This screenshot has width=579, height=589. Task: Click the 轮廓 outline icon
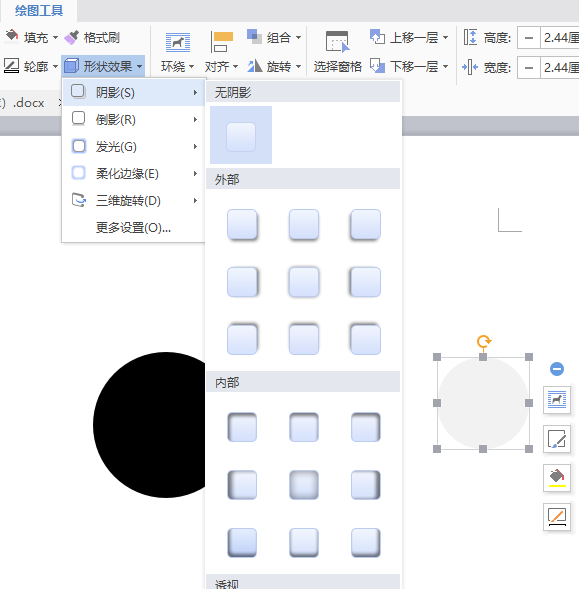pos(12,66)
